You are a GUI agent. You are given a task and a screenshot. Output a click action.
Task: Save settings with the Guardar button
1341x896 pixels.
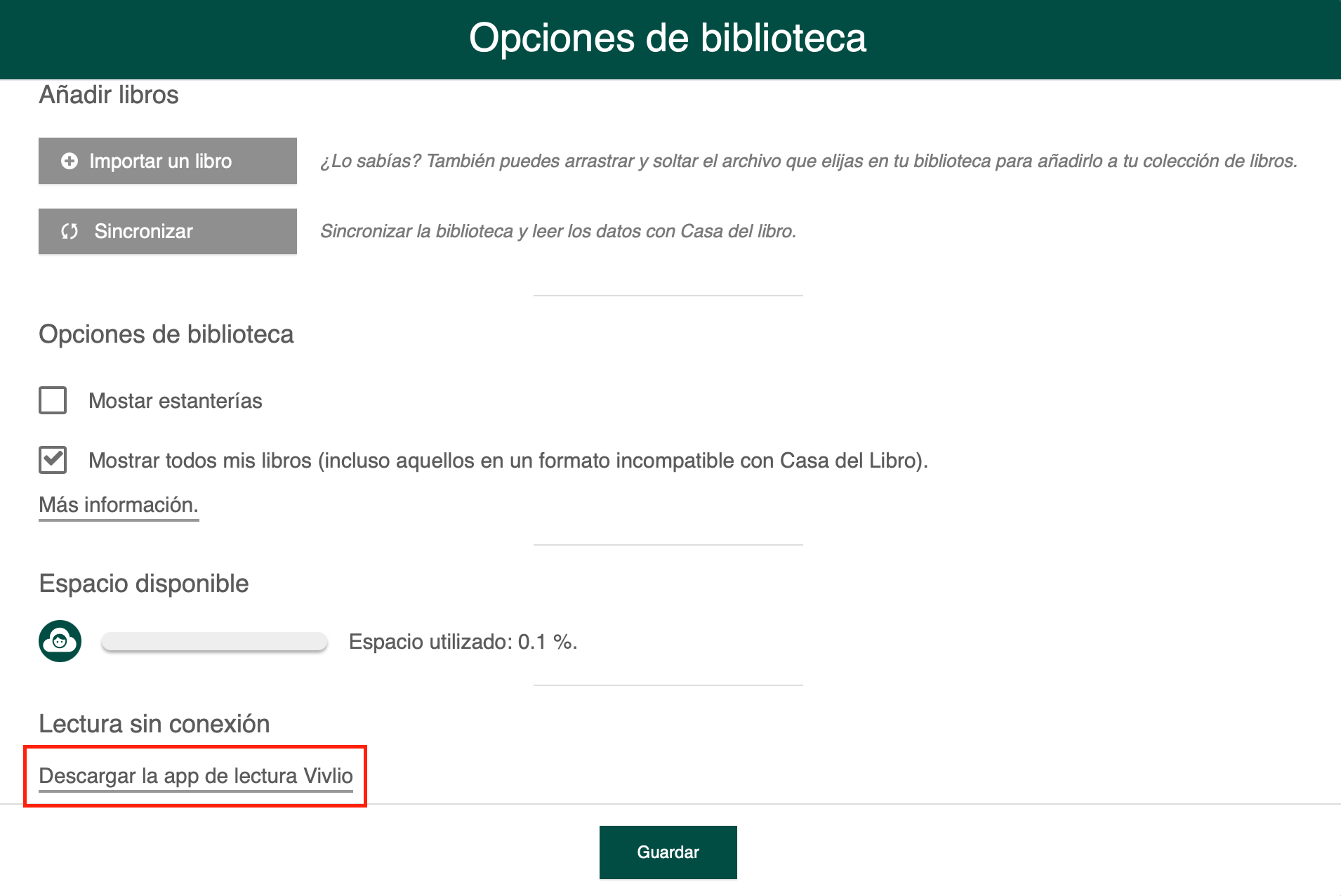click(x=668, y=852)
